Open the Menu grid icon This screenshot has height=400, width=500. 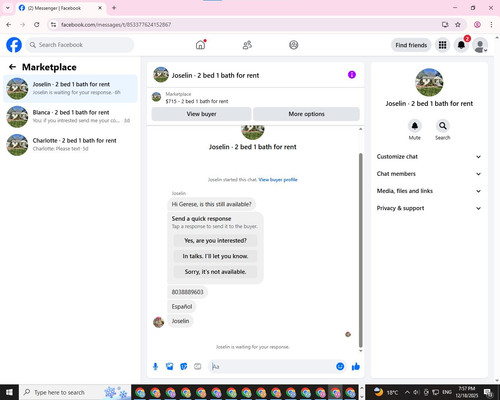(442, 45)
